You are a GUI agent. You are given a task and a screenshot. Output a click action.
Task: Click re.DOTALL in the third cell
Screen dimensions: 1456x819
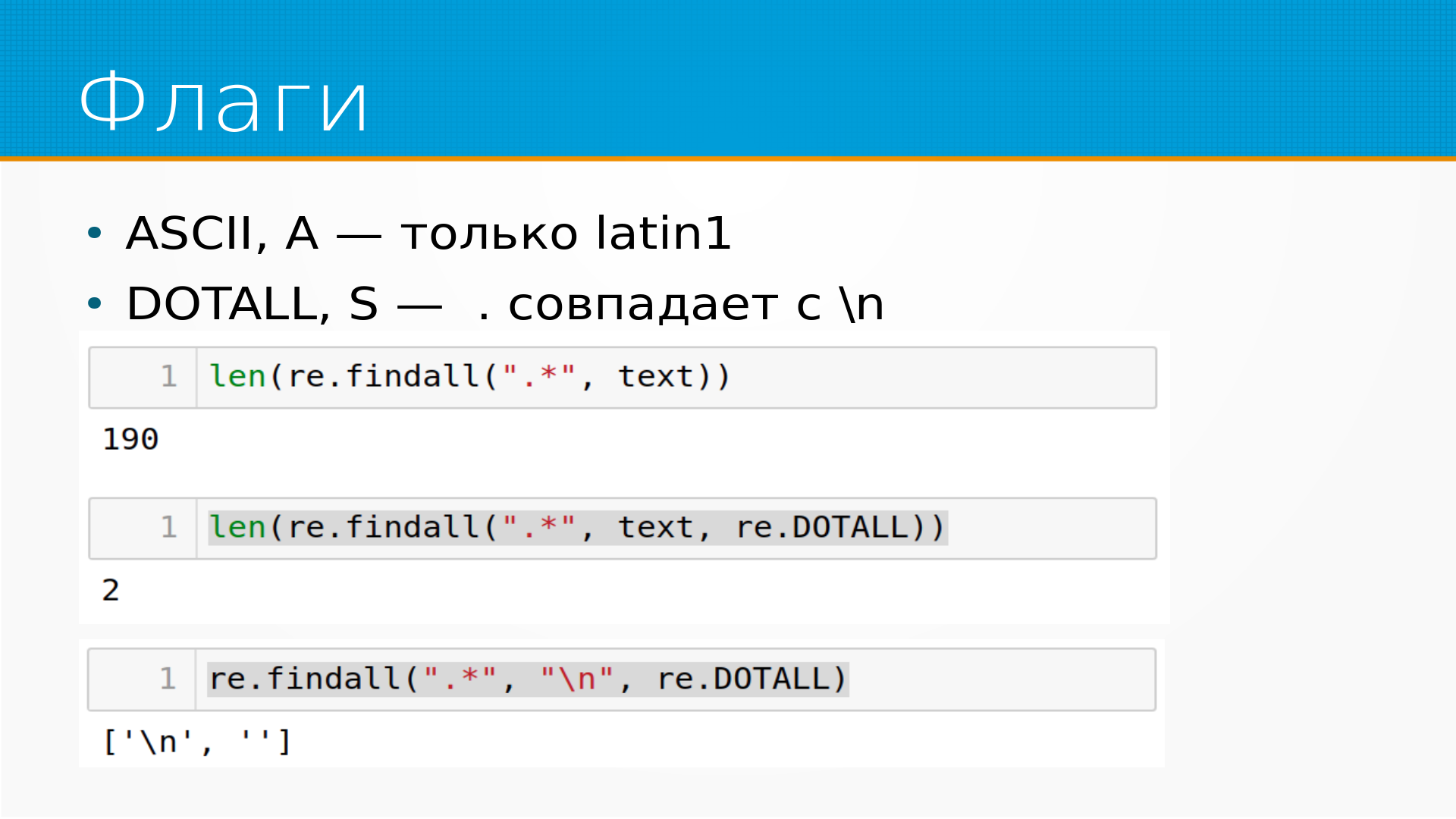click(x=743, y=679)
